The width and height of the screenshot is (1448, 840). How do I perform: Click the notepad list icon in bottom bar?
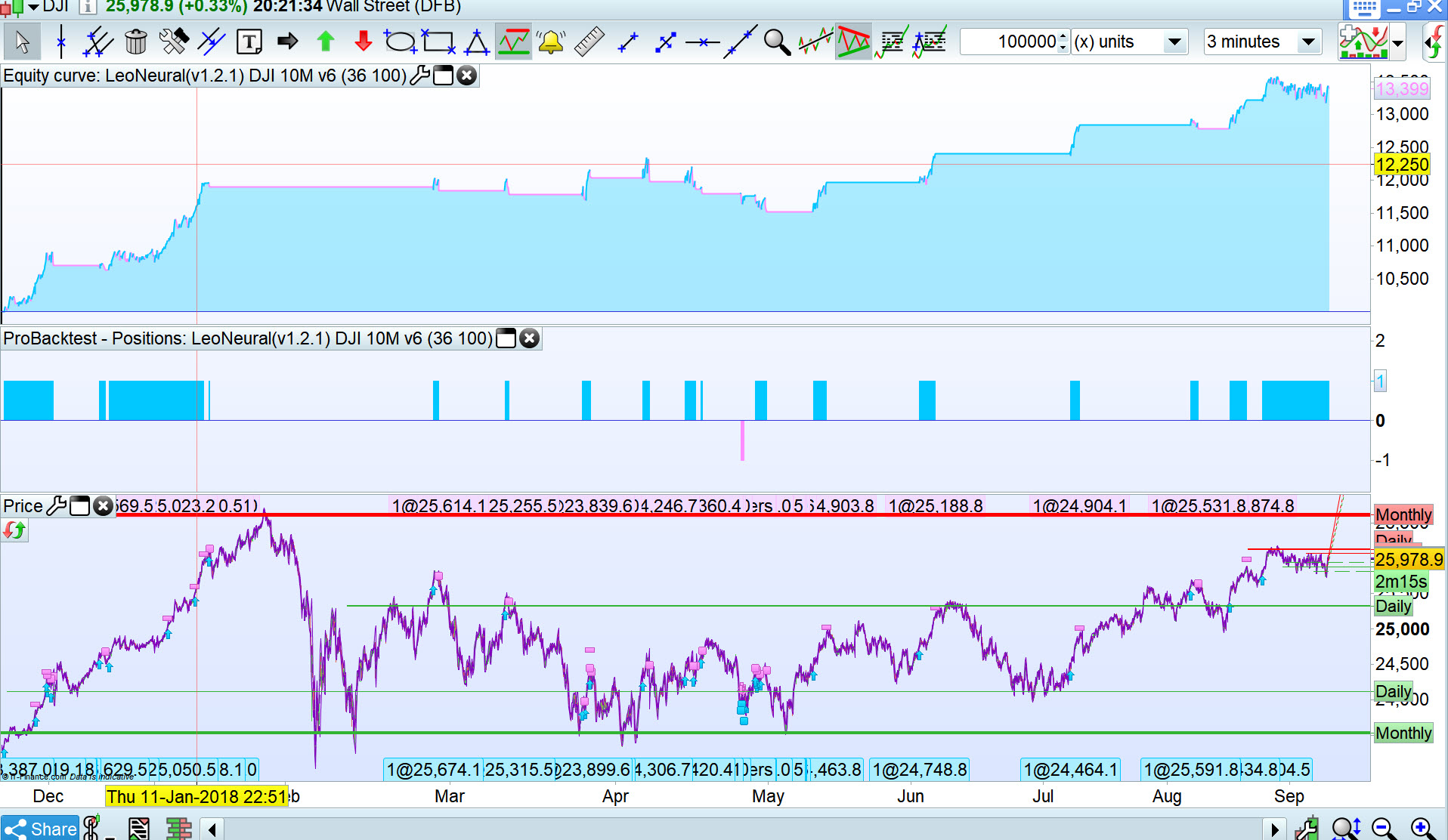point(139,829)
